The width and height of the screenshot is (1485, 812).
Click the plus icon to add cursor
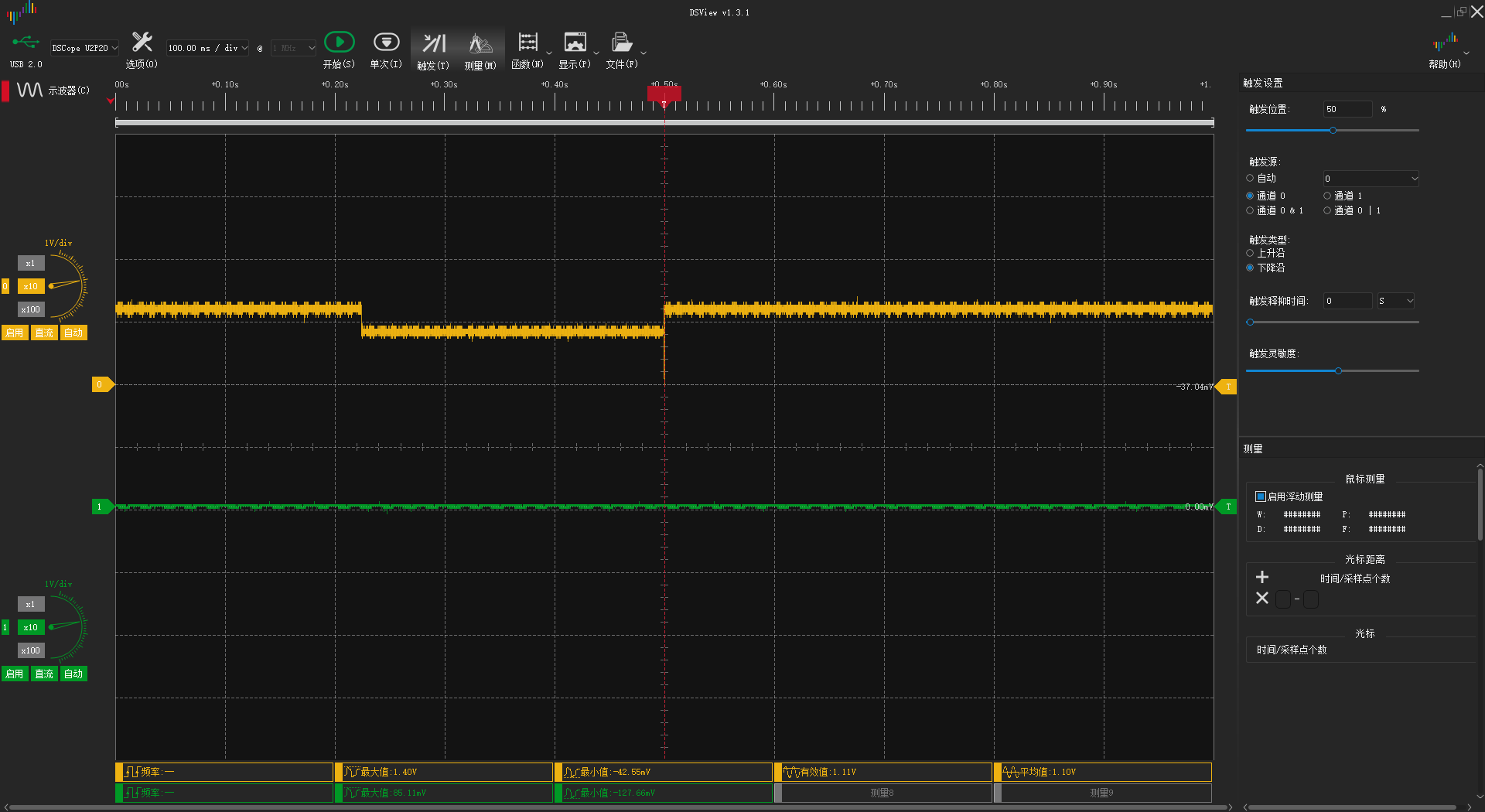pyautogui.click(x=1262, y=577)
